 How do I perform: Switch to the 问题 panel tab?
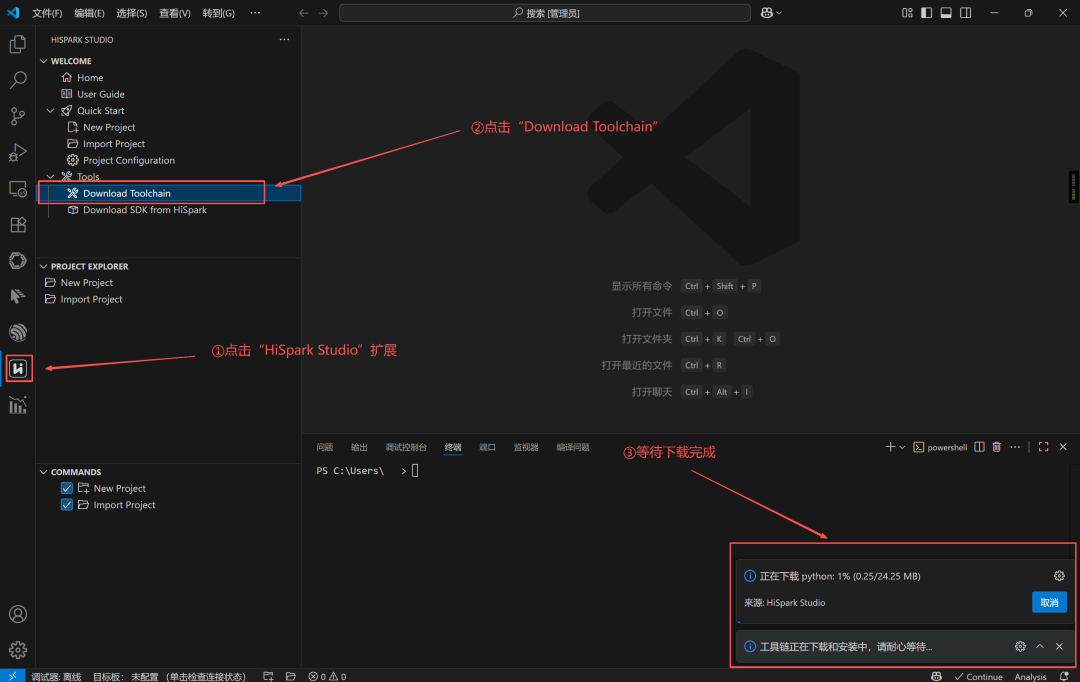pos(324,447)
